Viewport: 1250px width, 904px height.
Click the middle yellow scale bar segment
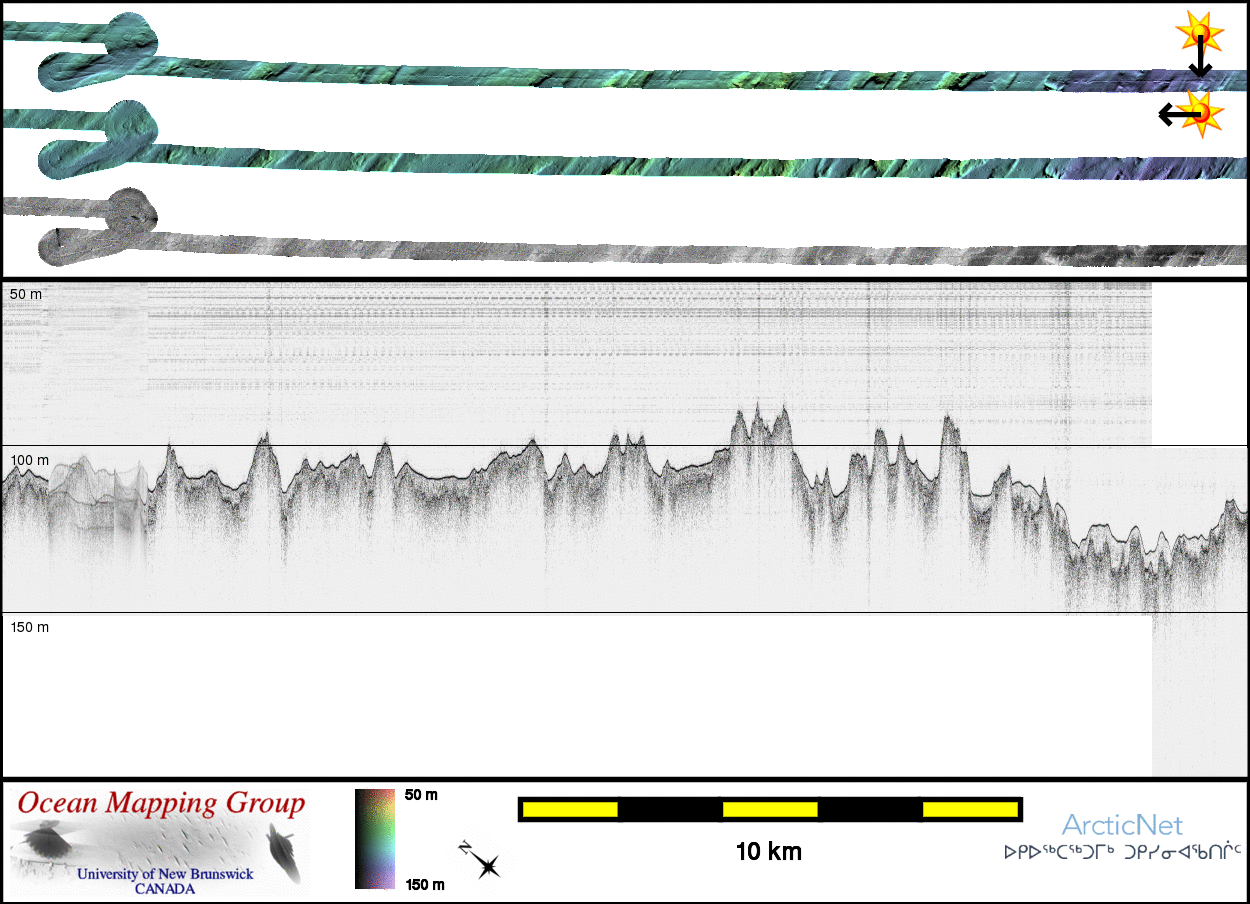point(770,809)
